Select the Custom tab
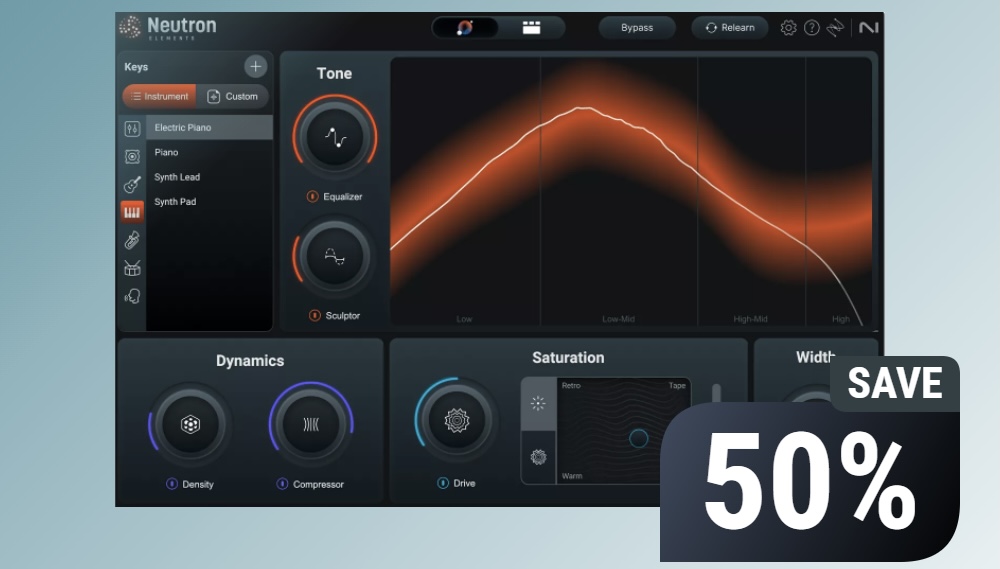The height and width of the screenshot is (569, 1000). point(233,96)
